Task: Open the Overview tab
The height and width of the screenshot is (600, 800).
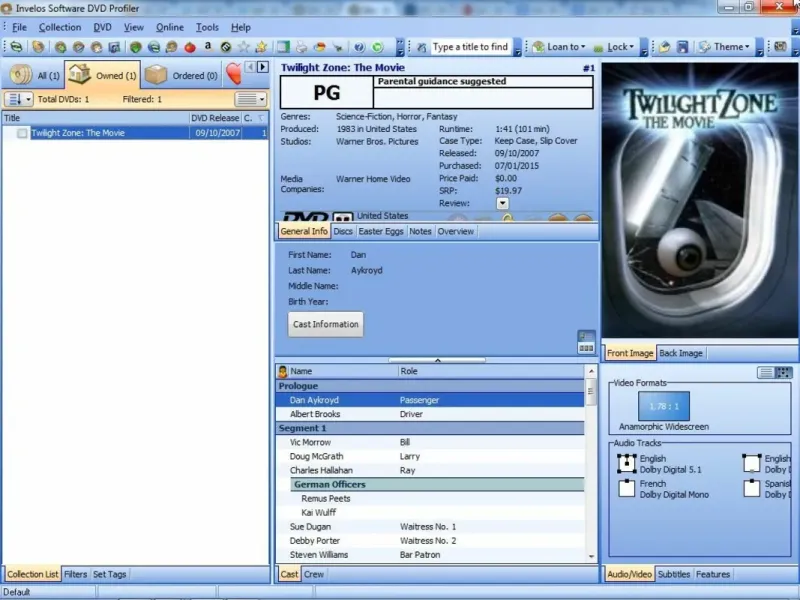Action: [456, 232]
